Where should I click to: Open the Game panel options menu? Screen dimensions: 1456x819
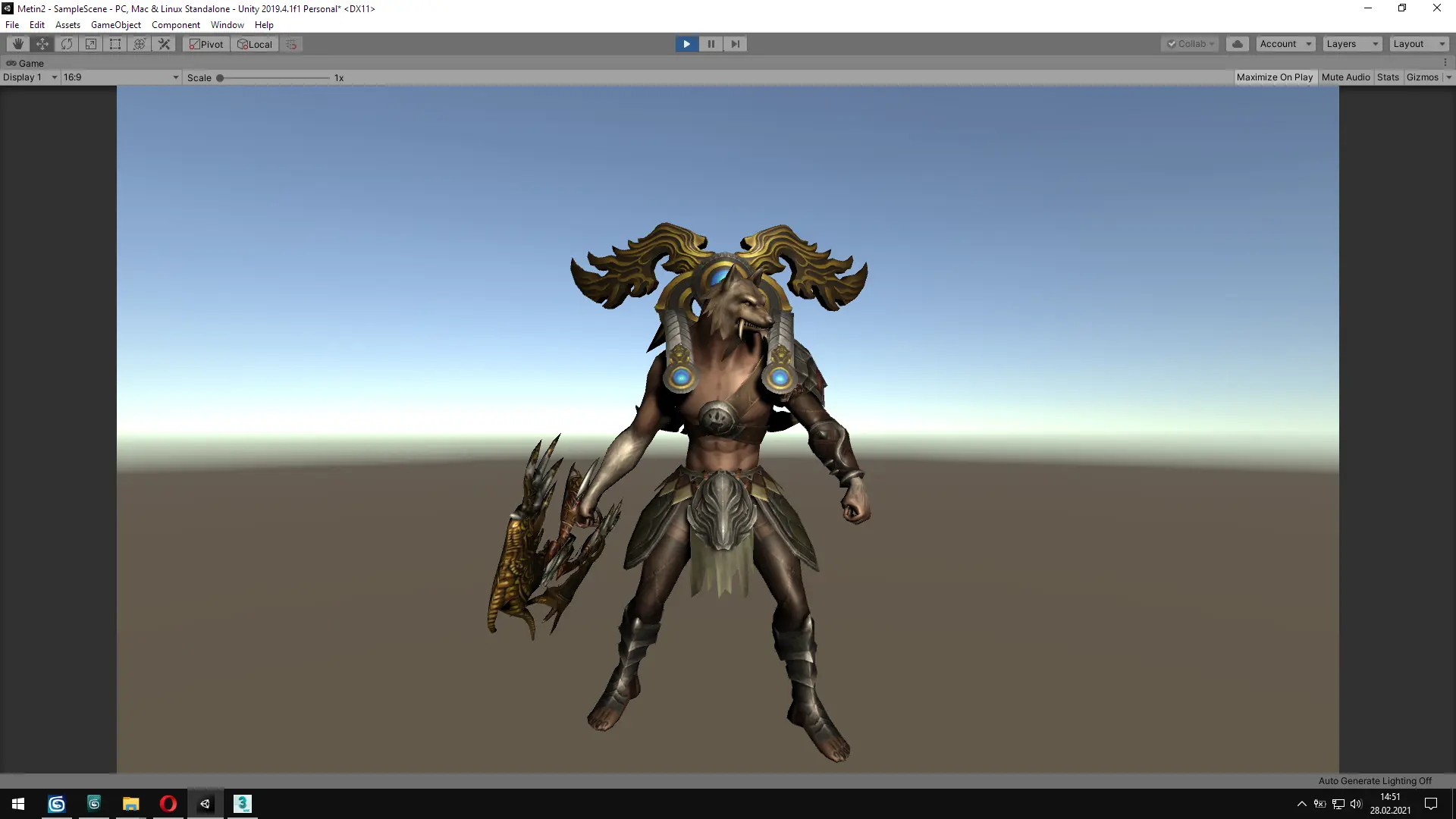[x=1445, y=63]
